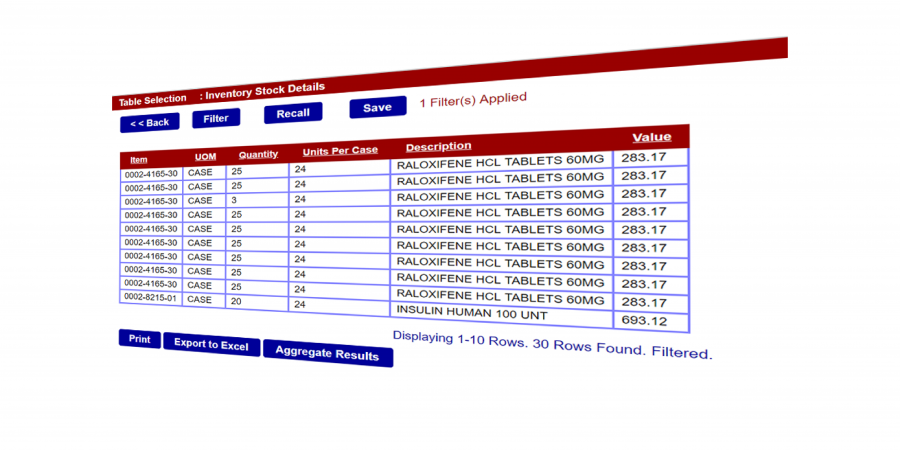Image resolution: width=900 pixels, height=450 pixels.
Task: Save the current filter
Action: point(378,107)
